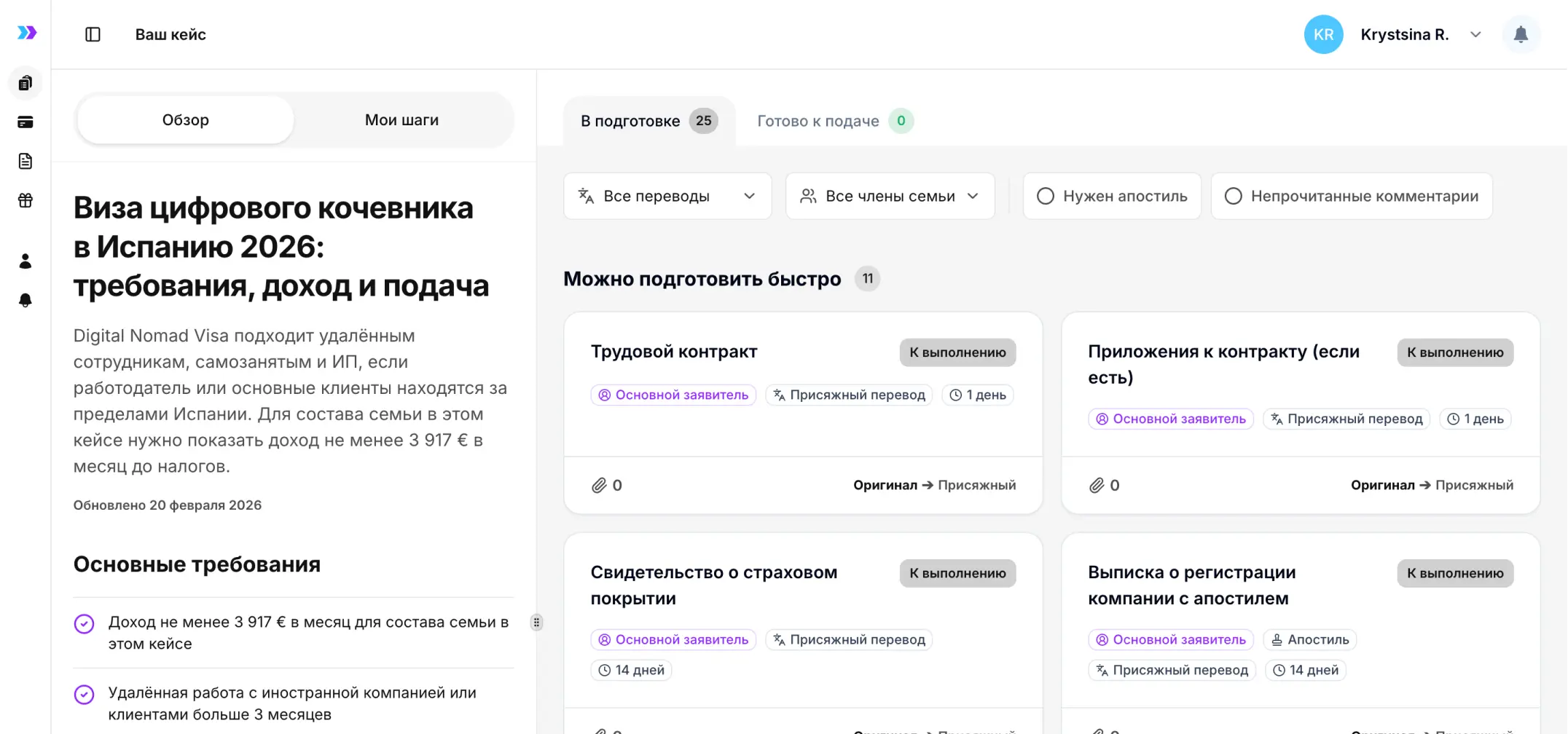Click К выполнению status on Трудовой контракт

coord(957,352)
